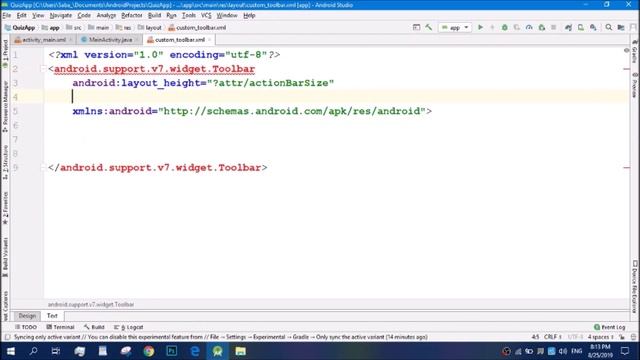The width and height of the screenshot is (640, 360).
Task: Click android.support.v7.widget.Toolbar editor breadcrumb
Action: (x=91, y=304)
